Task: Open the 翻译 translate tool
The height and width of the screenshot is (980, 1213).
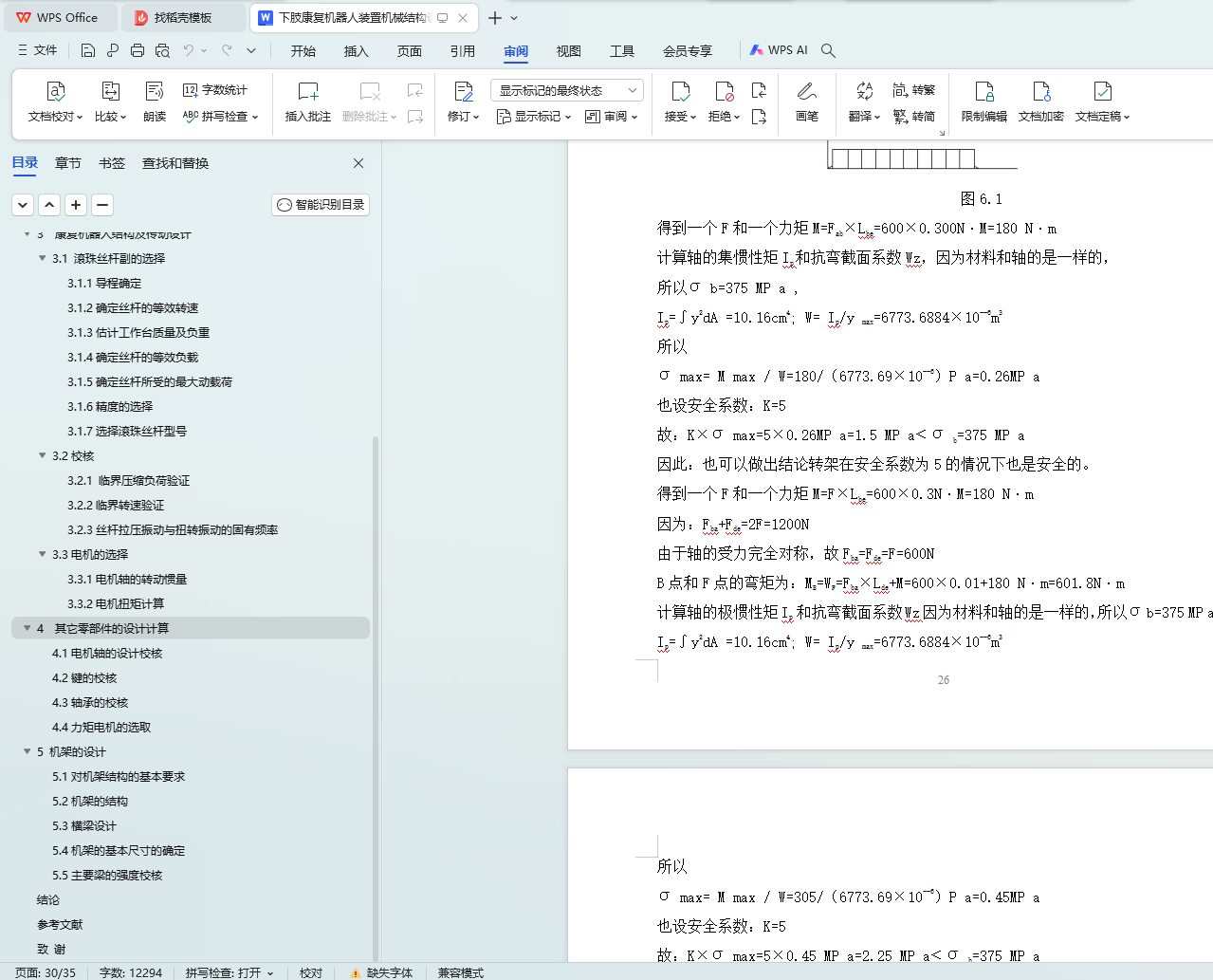Action: [x=864, y=102]
